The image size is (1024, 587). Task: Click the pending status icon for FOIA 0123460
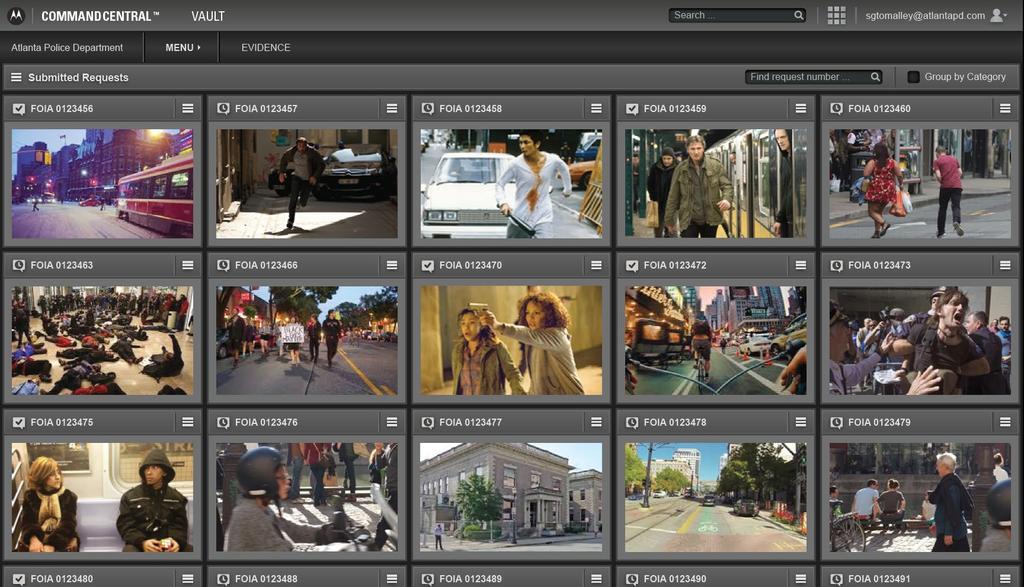click(837, 108)
